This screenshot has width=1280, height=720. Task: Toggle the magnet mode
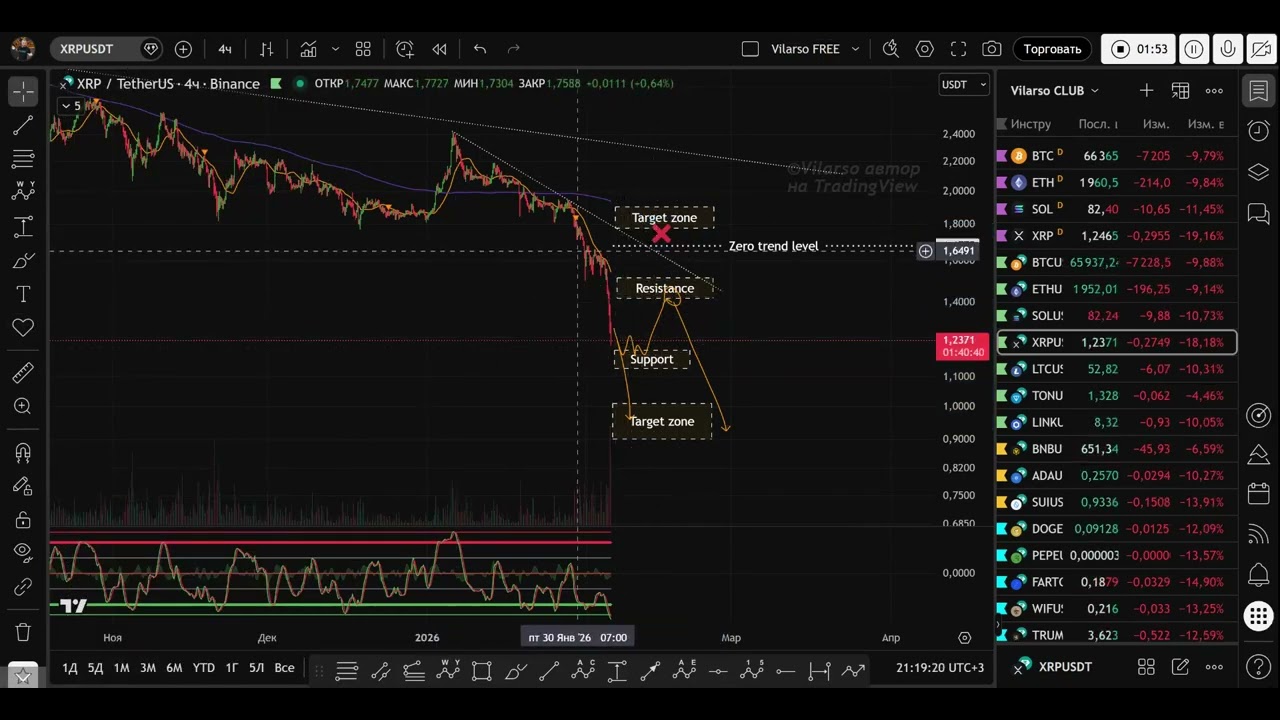click(x=23, y=453)
